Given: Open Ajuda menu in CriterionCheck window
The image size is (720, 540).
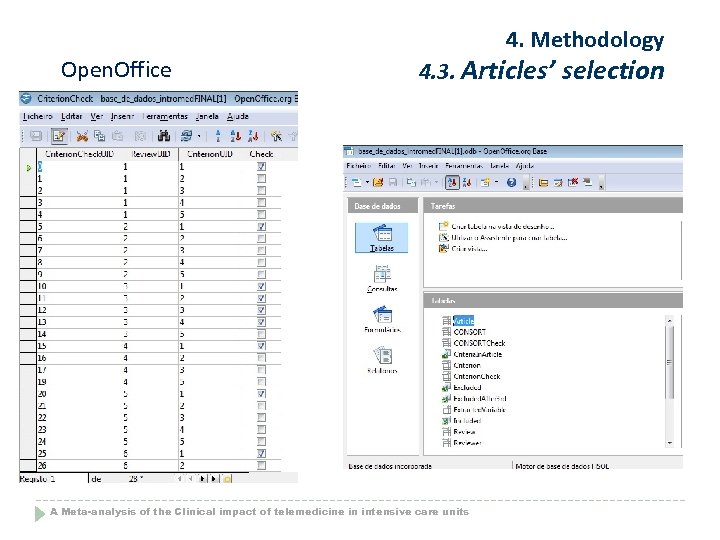Looking at the screenshot, I should [x=238, y=117].
